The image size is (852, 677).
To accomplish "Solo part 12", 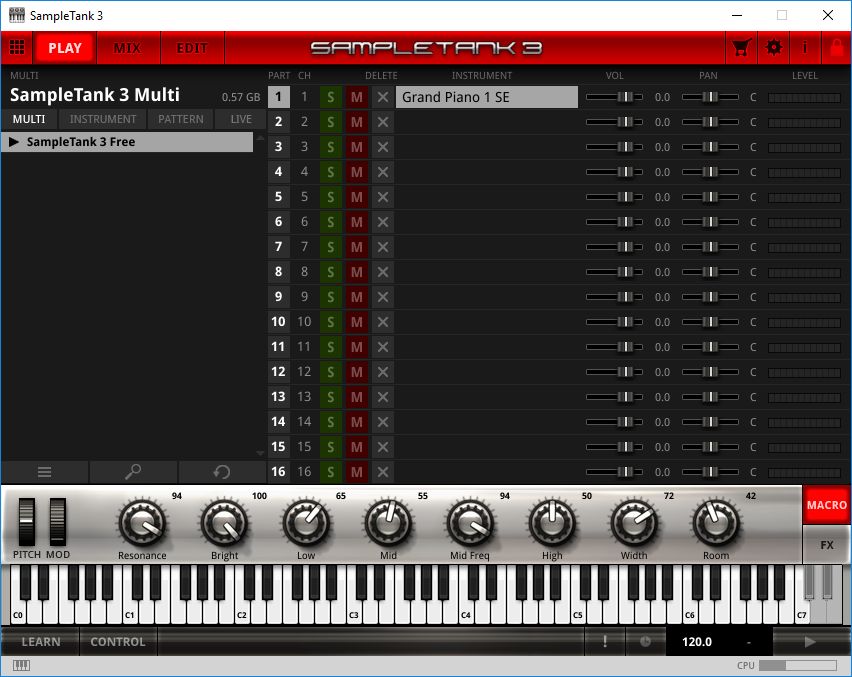I will [x=330, y=372].
